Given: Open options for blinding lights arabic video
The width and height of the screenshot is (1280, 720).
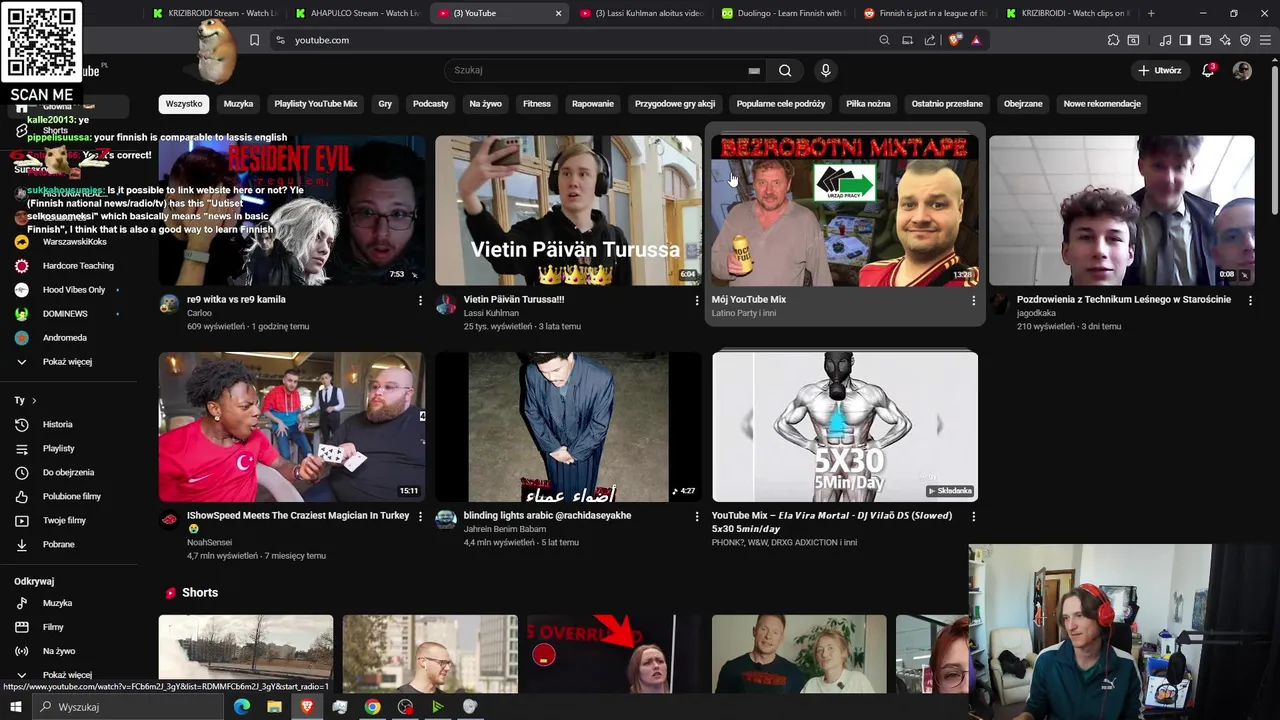Looking at the screenshot, I should click(697, 516).
